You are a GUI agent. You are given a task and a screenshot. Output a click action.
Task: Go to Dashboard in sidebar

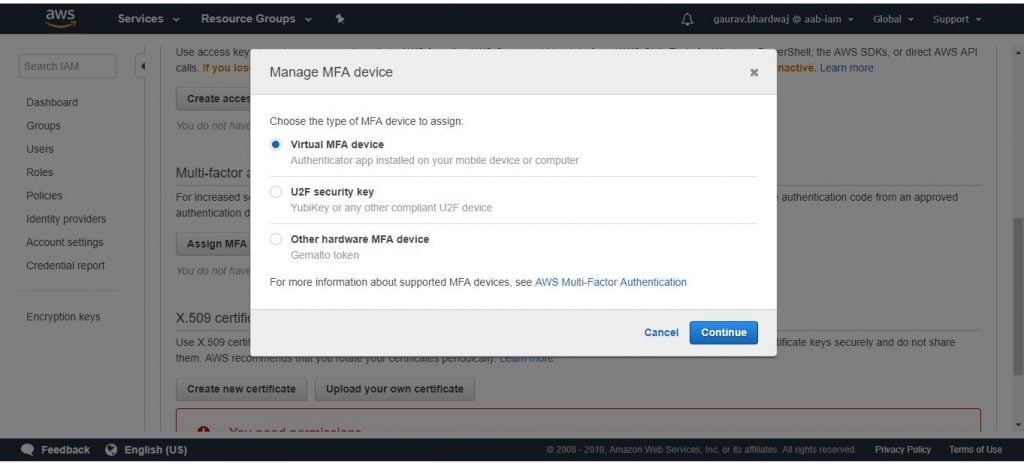pyautogui.click(x=52, y=103)
